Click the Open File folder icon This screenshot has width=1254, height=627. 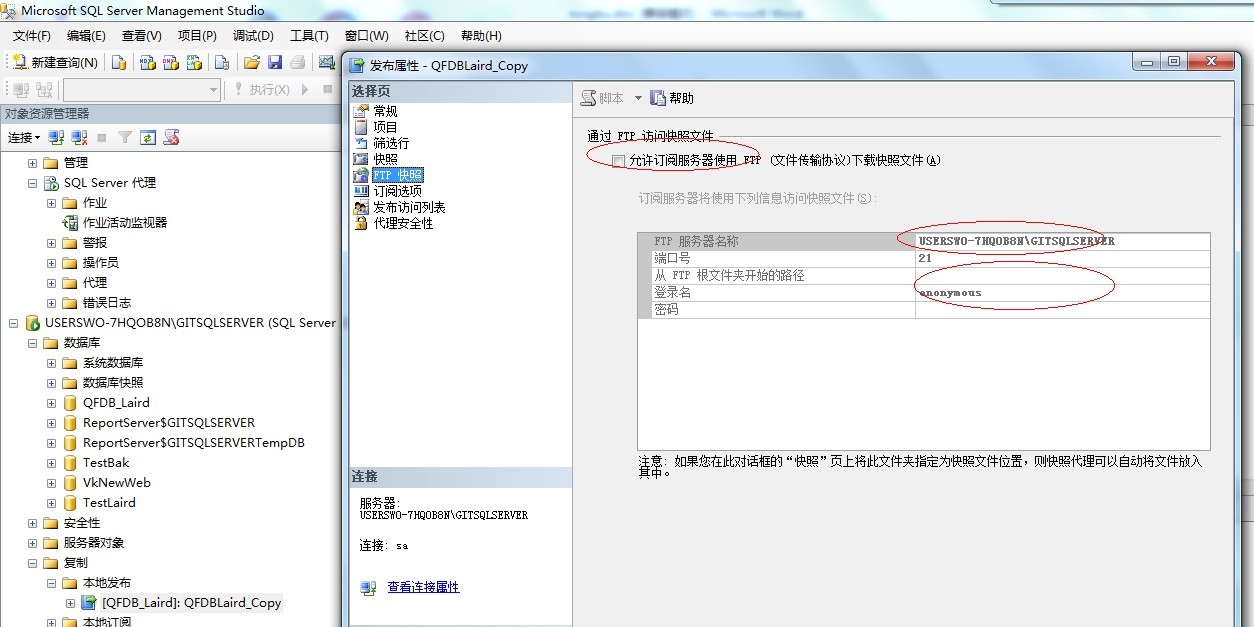tap(252, 62)
